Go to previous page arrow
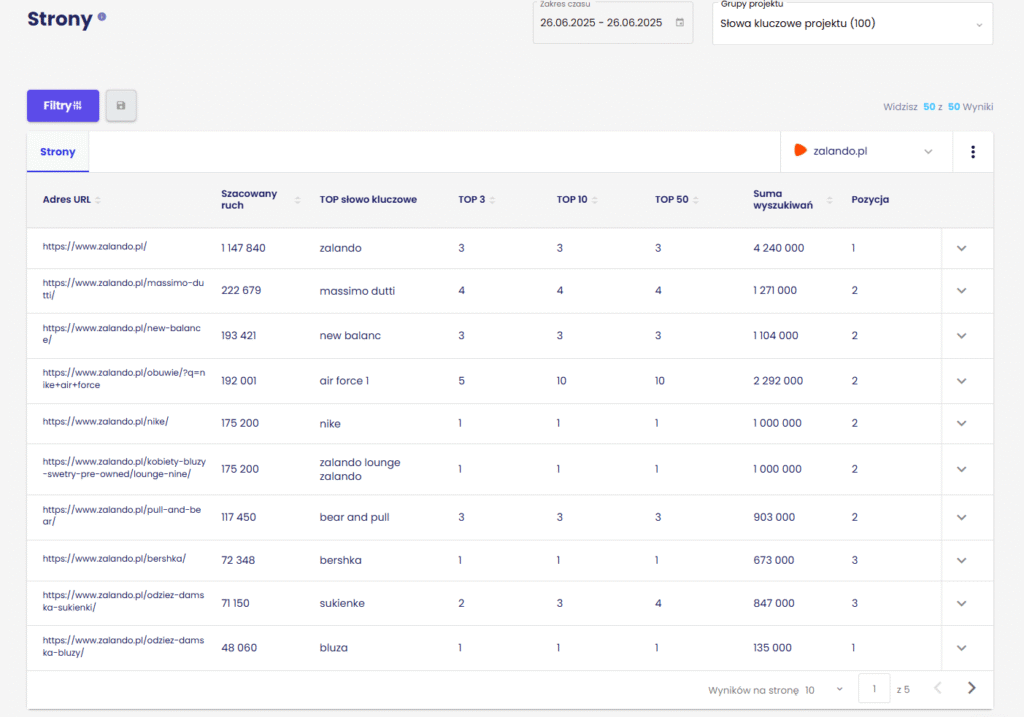 (938, 688)
